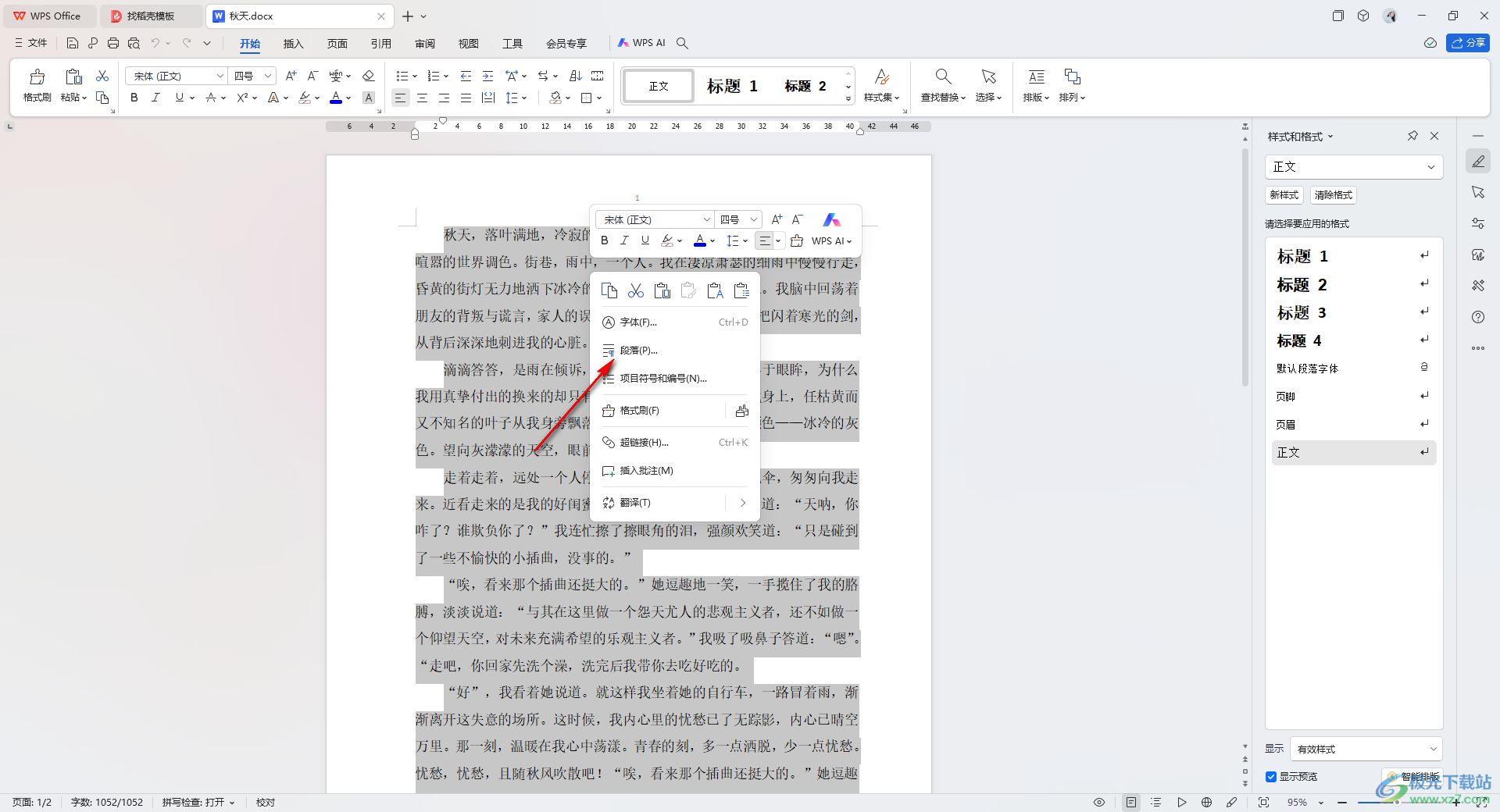Open the 插入 ribbon tab

(x=293, y=43)
